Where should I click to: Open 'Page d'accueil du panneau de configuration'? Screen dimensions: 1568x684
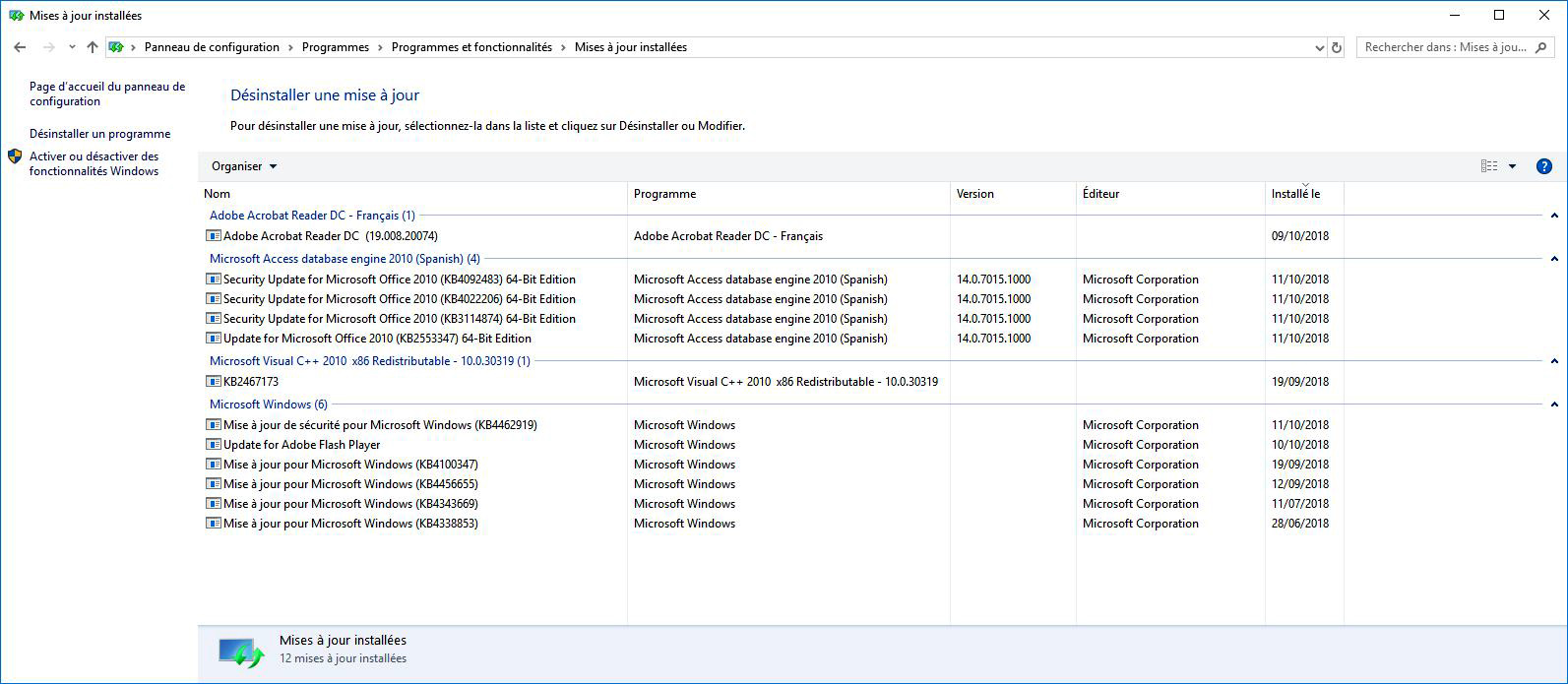107,93
